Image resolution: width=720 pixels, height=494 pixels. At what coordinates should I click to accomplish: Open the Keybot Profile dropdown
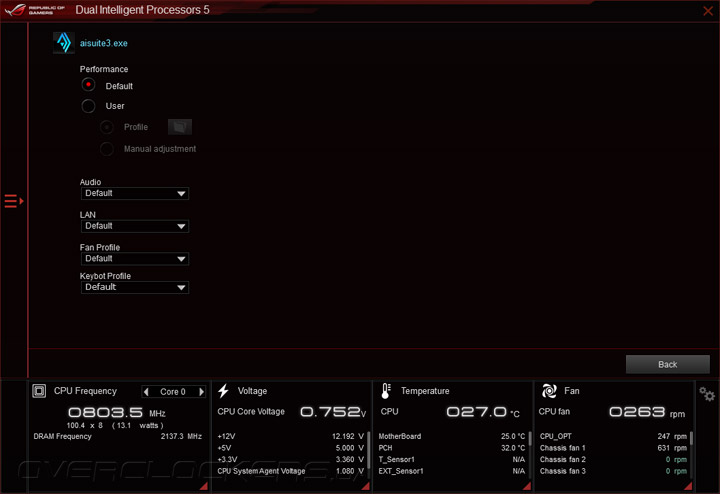click(135, 287)
